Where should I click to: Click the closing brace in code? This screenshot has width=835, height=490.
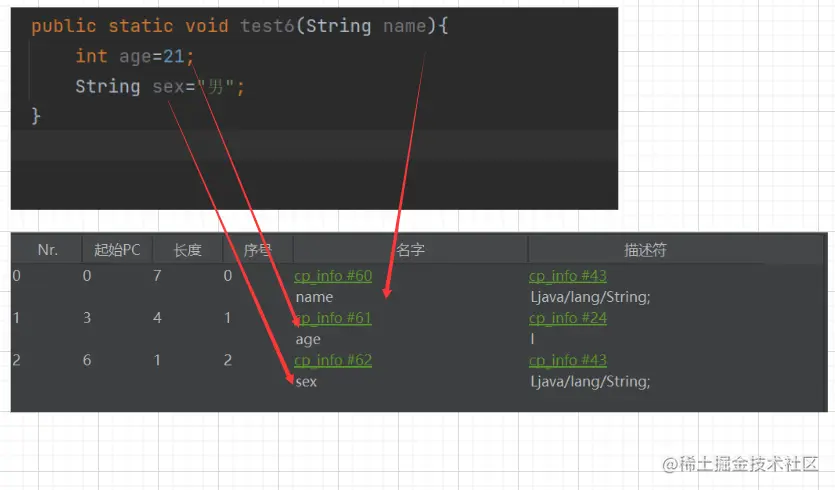(x=36, y=116)
